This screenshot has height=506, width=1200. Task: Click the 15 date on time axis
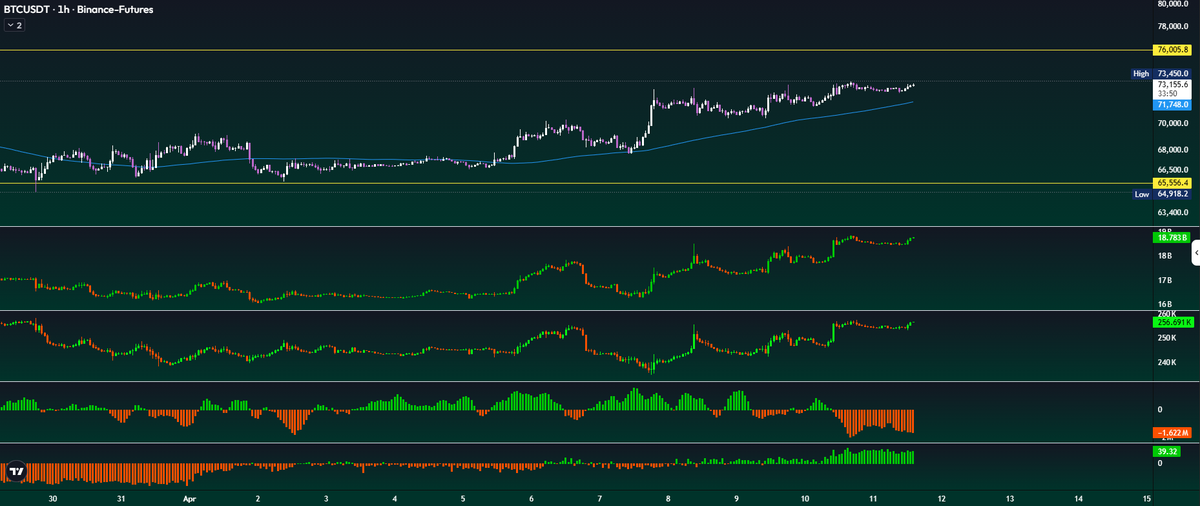click(1146, 497)
